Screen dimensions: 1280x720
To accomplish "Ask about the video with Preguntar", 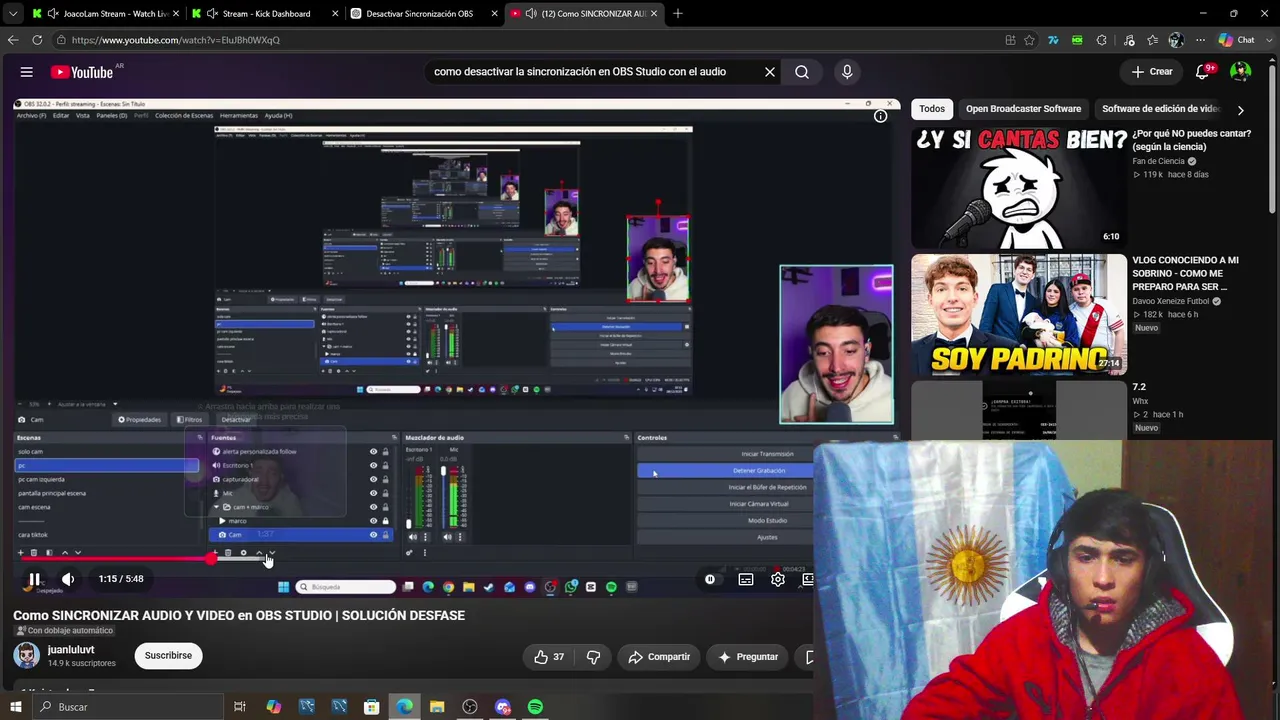I will click(x=748, y=657).
